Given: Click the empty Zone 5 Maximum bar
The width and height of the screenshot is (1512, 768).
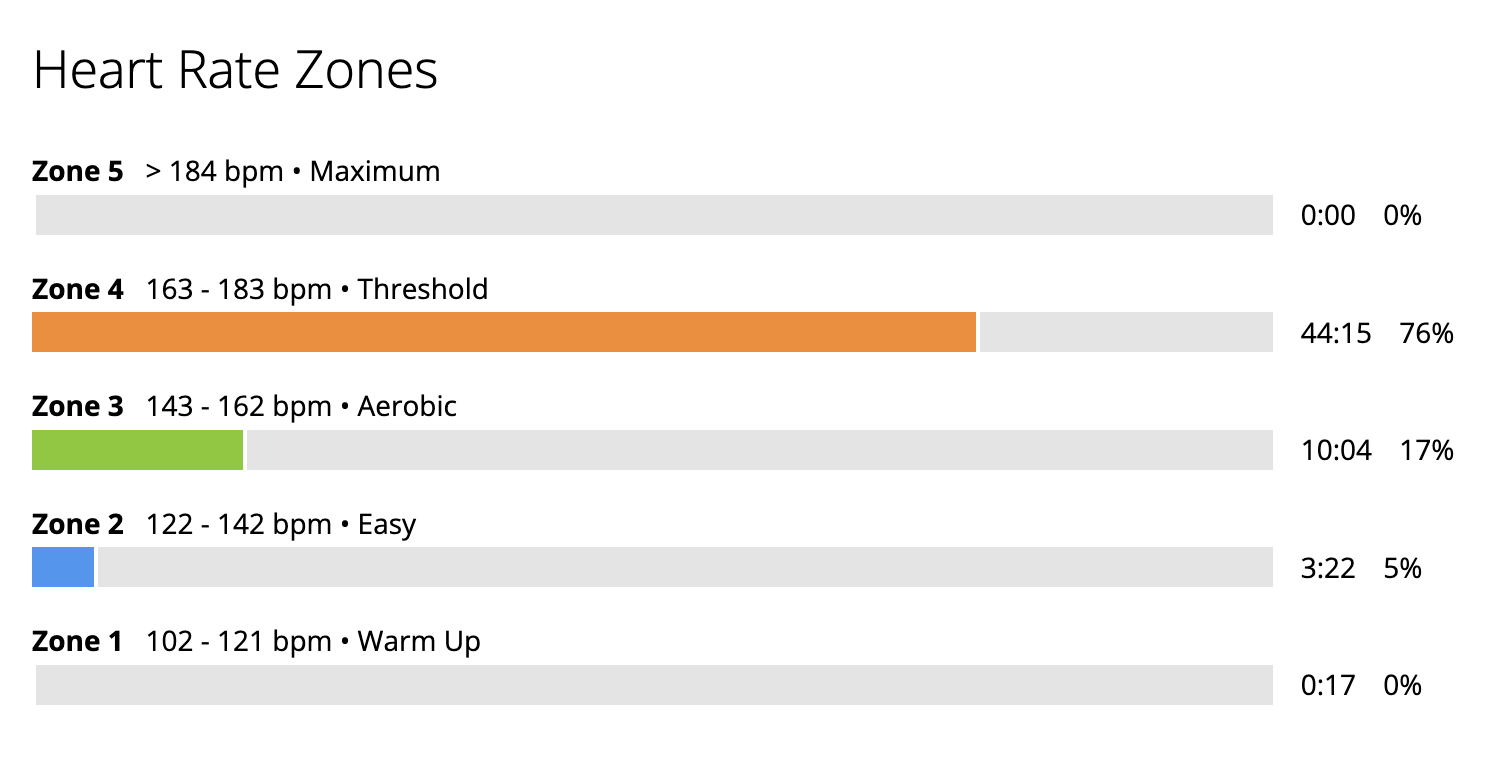Looking at the screenshot, I should [x=654, y=215].
